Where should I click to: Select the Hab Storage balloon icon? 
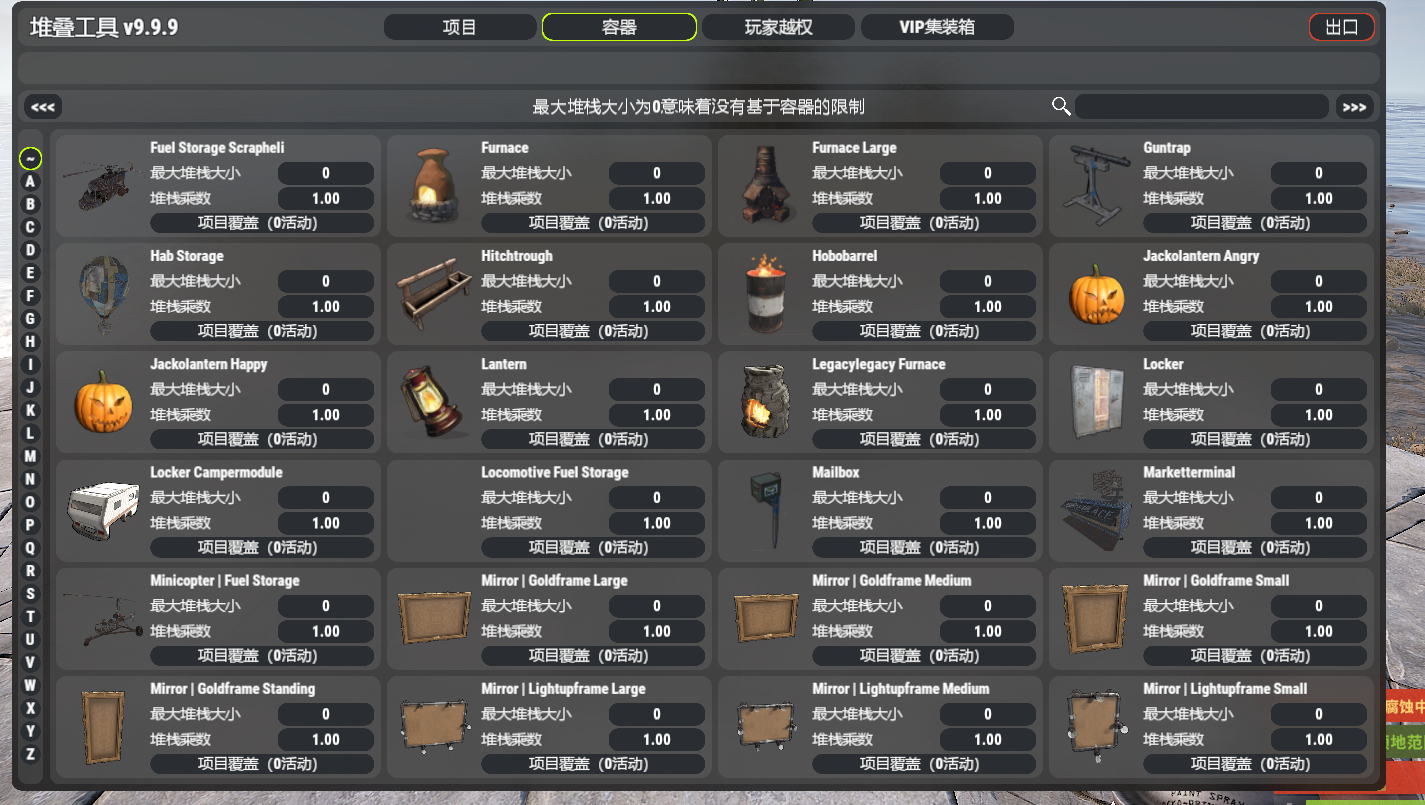coord(103,294)
